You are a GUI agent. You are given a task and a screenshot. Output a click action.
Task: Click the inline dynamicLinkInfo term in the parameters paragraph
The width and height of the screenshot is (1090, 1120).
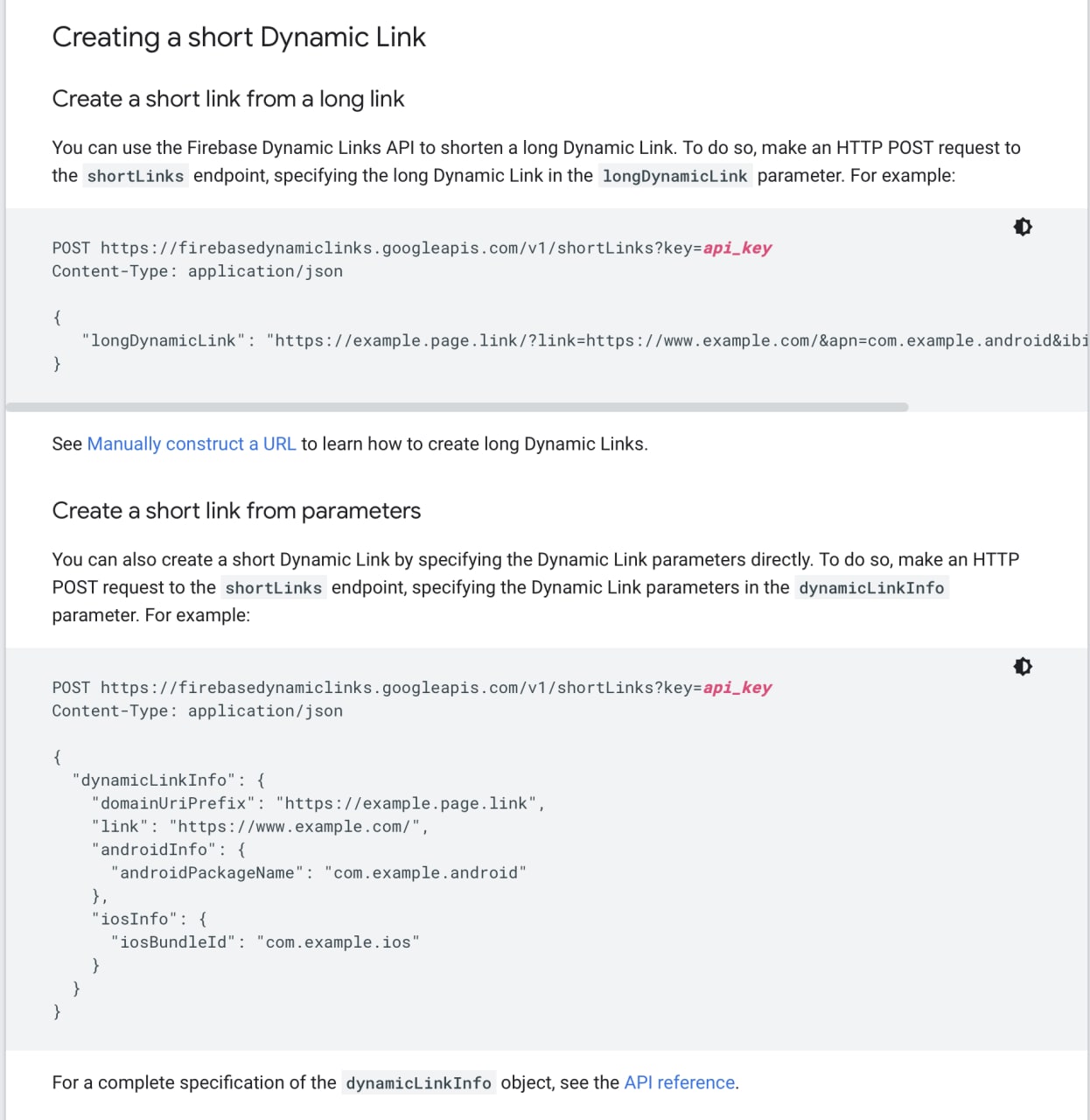871,588
